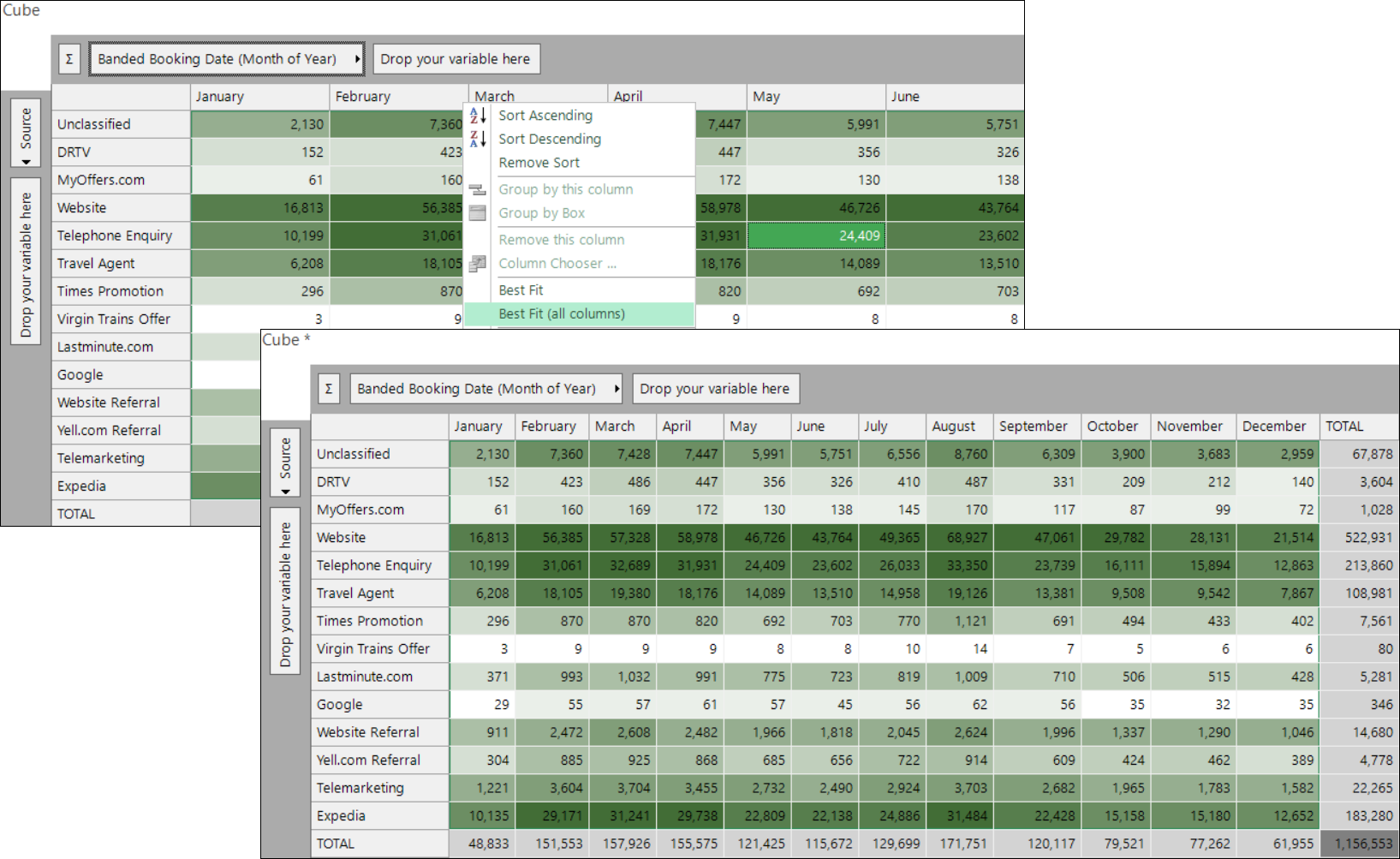The height and width of the screenshot is (859, 1400).
Task: Click the upper Drop your variable here box
Action: tap(456, 59)
